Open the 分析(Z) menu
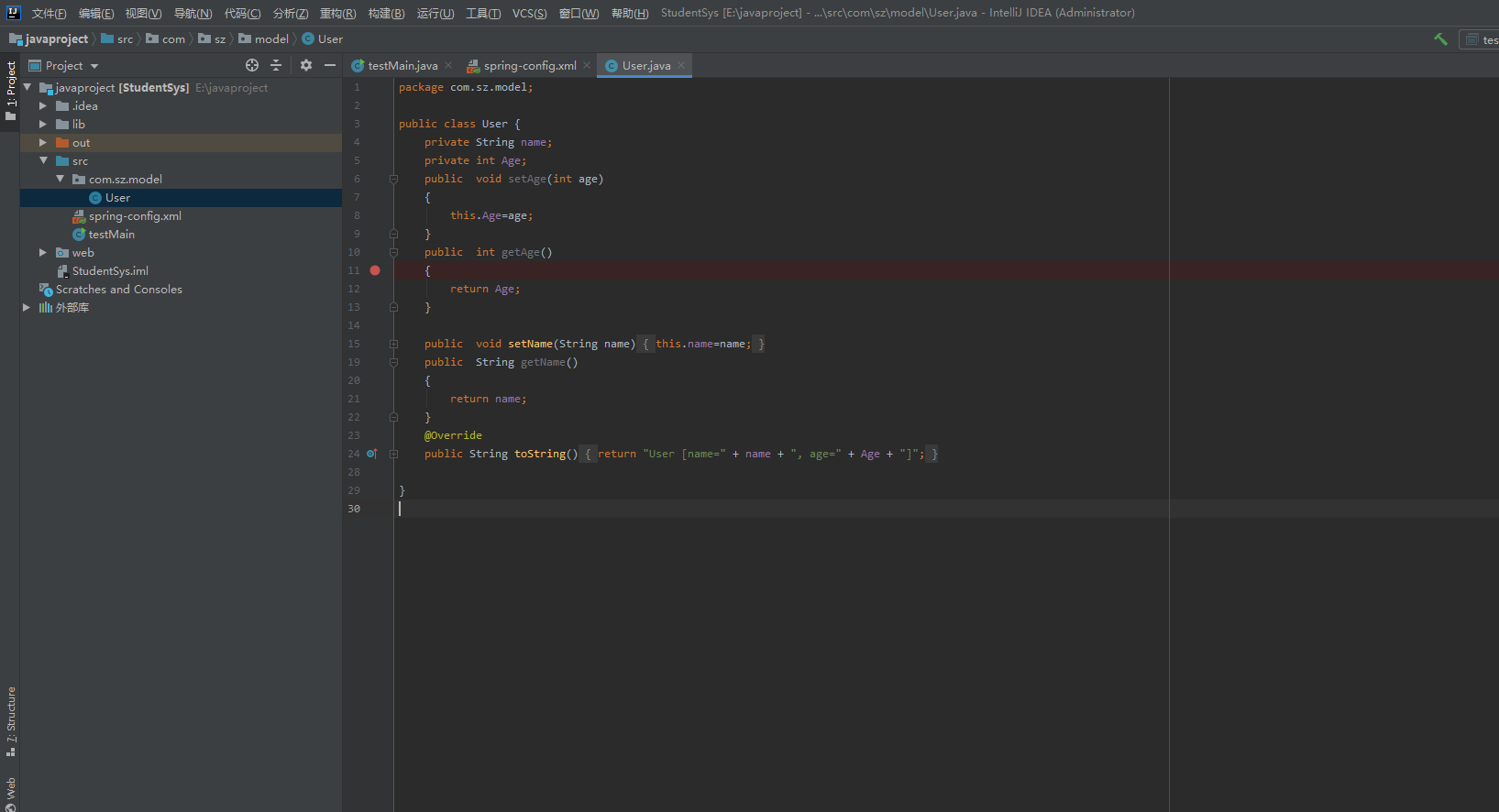The width and height of the screenshot is (1499, 812). (x=291, y=13)
